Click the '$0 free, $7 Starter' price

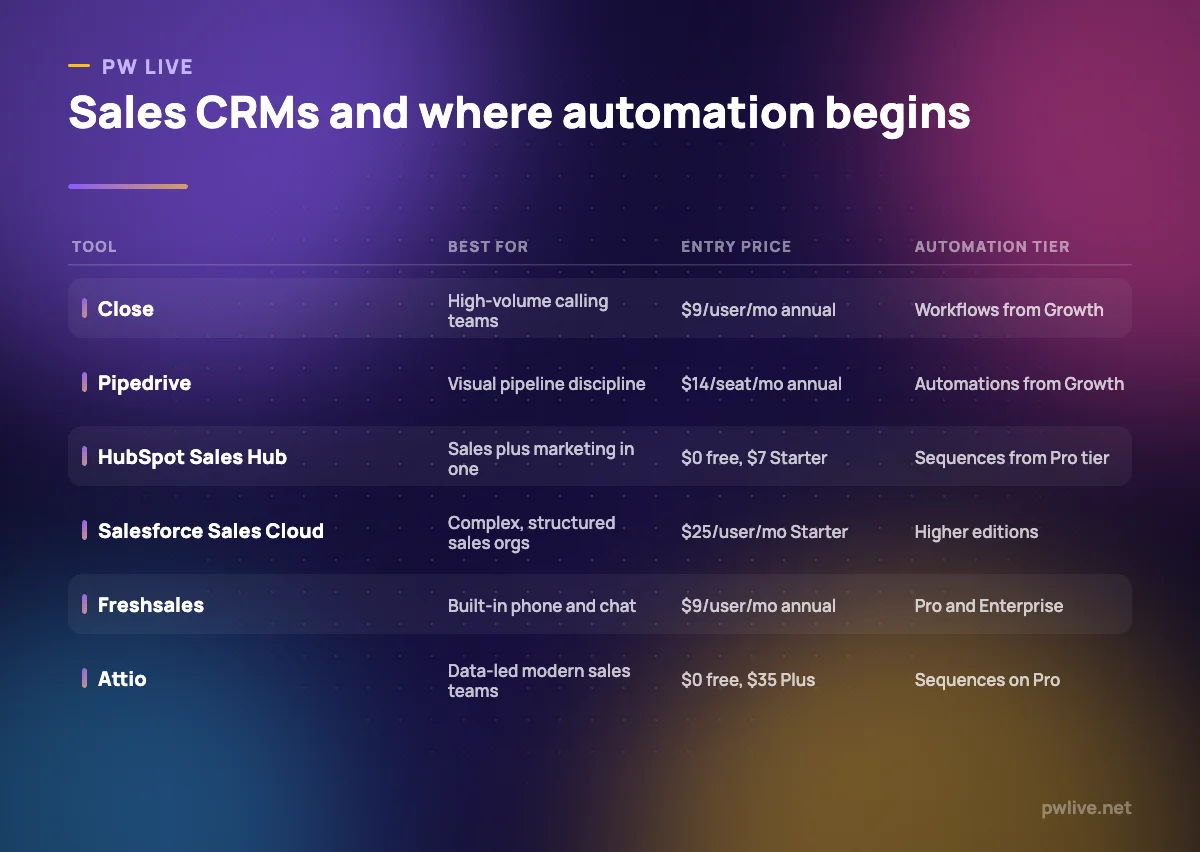(754, 458)
